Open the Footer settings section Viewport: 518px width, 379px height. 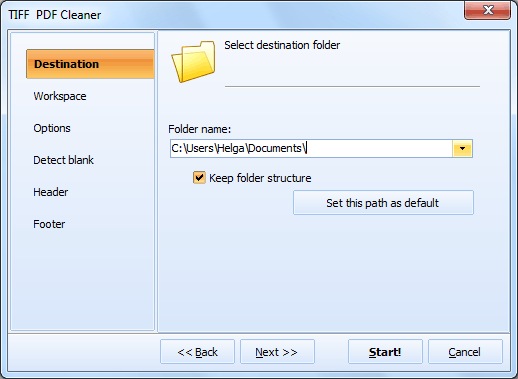click(49, 224)
